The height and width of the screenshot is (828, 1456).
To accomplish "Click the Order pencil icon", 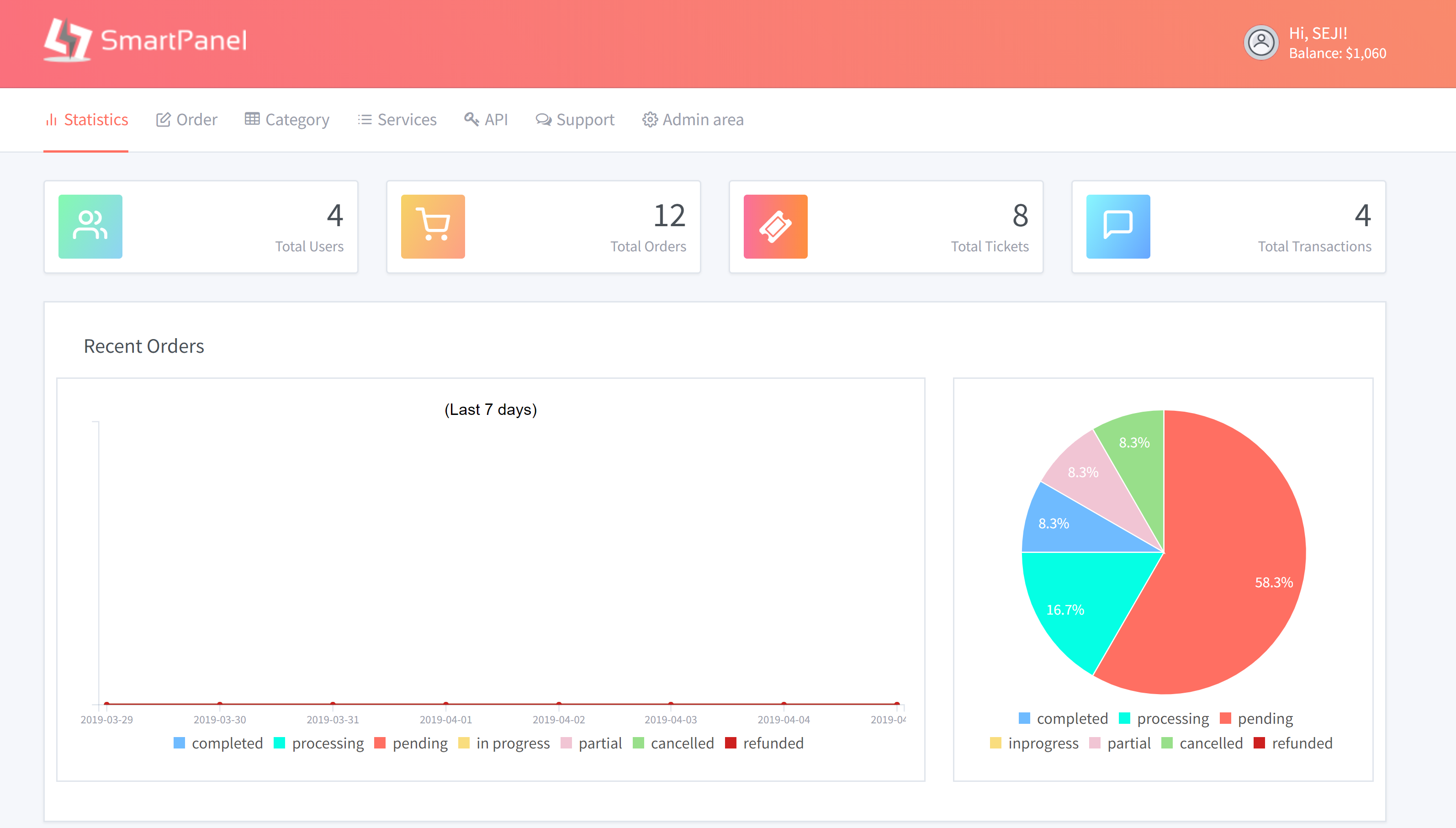I will 162,119.
